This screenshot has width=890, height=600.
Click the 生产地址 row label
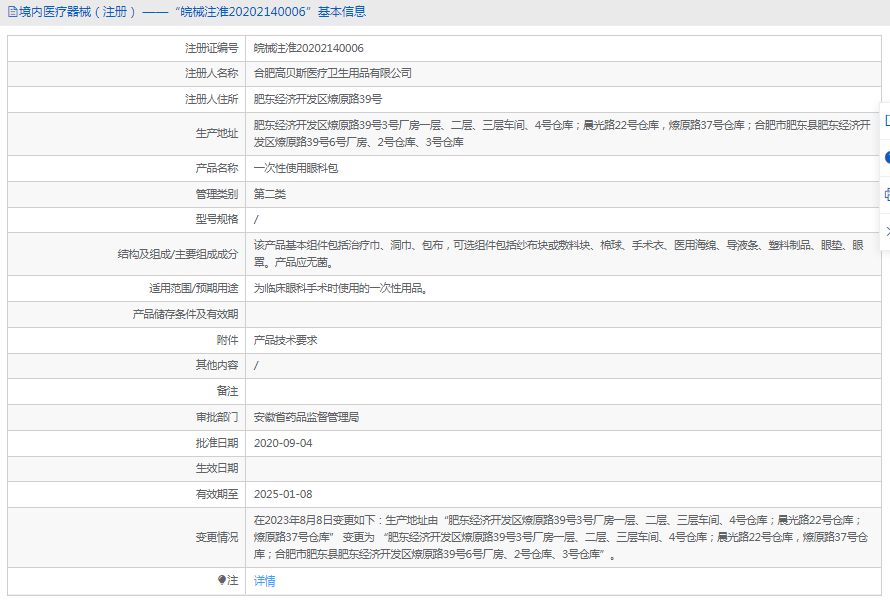point(217,134)
